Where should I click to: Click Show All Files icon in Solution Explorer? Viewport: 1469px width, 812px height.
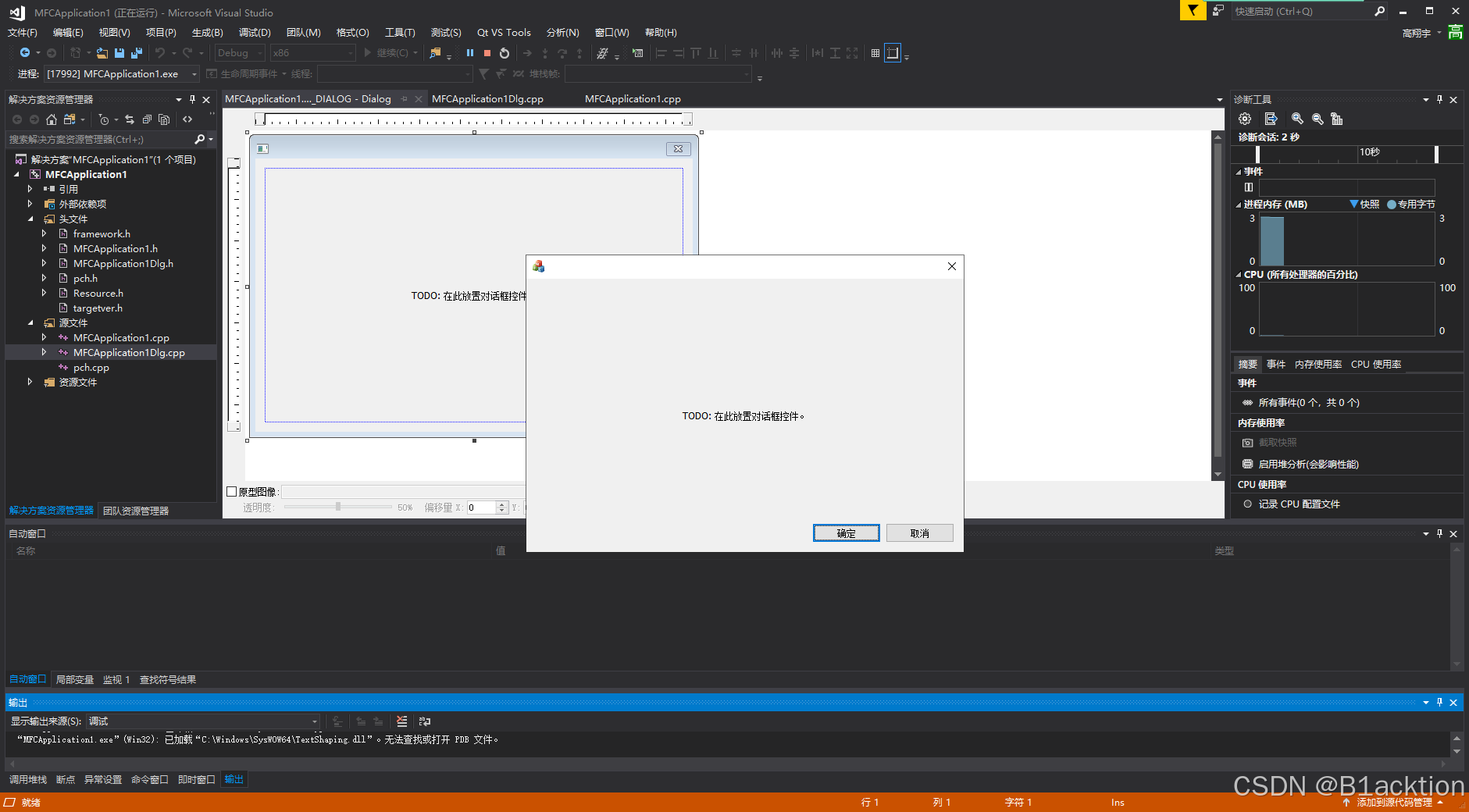point(164,119)
